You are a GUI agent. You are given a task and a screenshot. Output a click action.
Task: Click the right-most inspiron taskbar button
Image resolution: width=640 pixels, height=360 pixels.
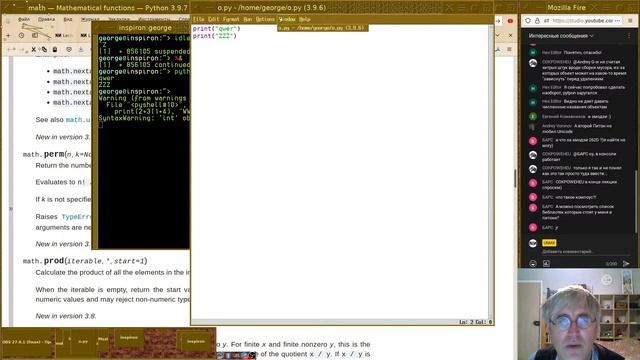point(196,341)
